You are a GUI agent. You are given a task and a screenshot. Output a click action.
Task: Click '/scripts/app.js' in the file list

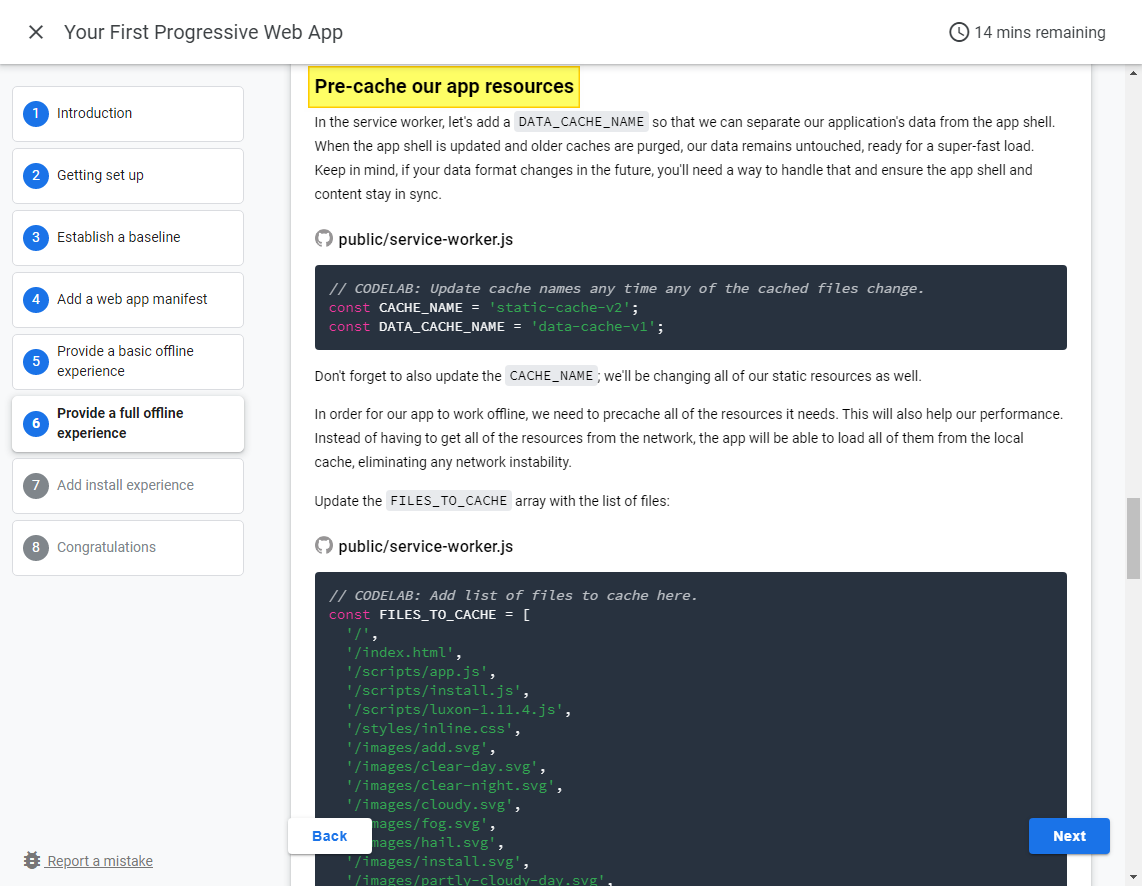tap(417, 671)
